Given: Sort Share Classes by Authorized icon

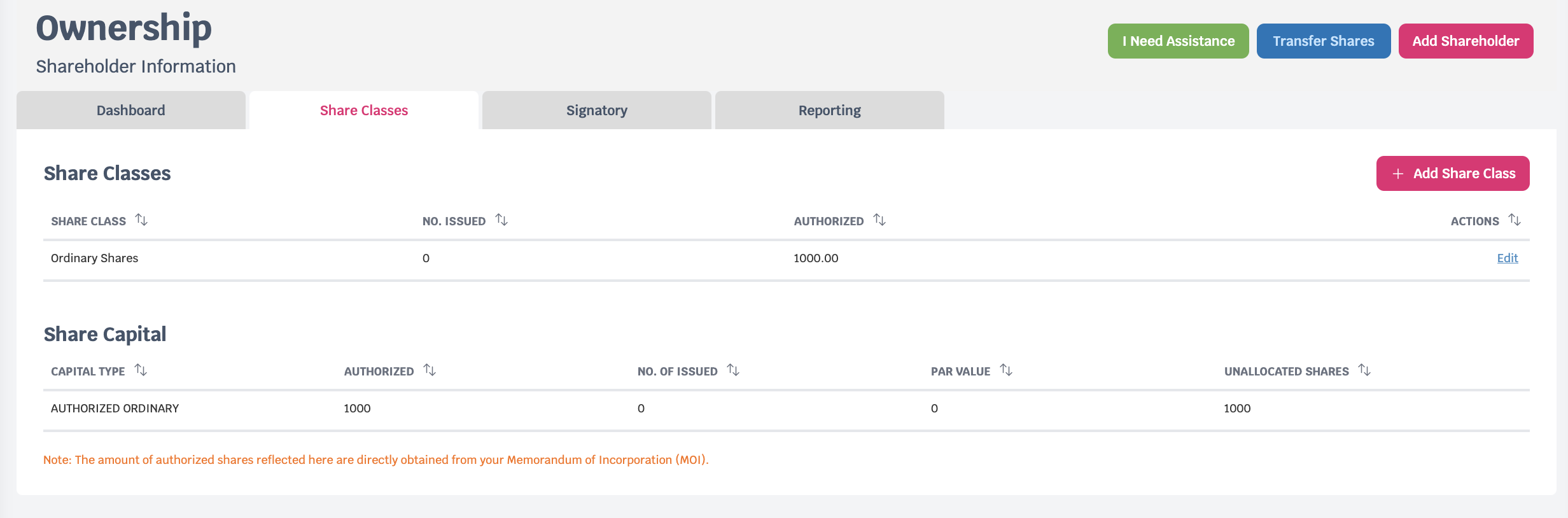Looking at the screenshot, I should coord(879,220).
